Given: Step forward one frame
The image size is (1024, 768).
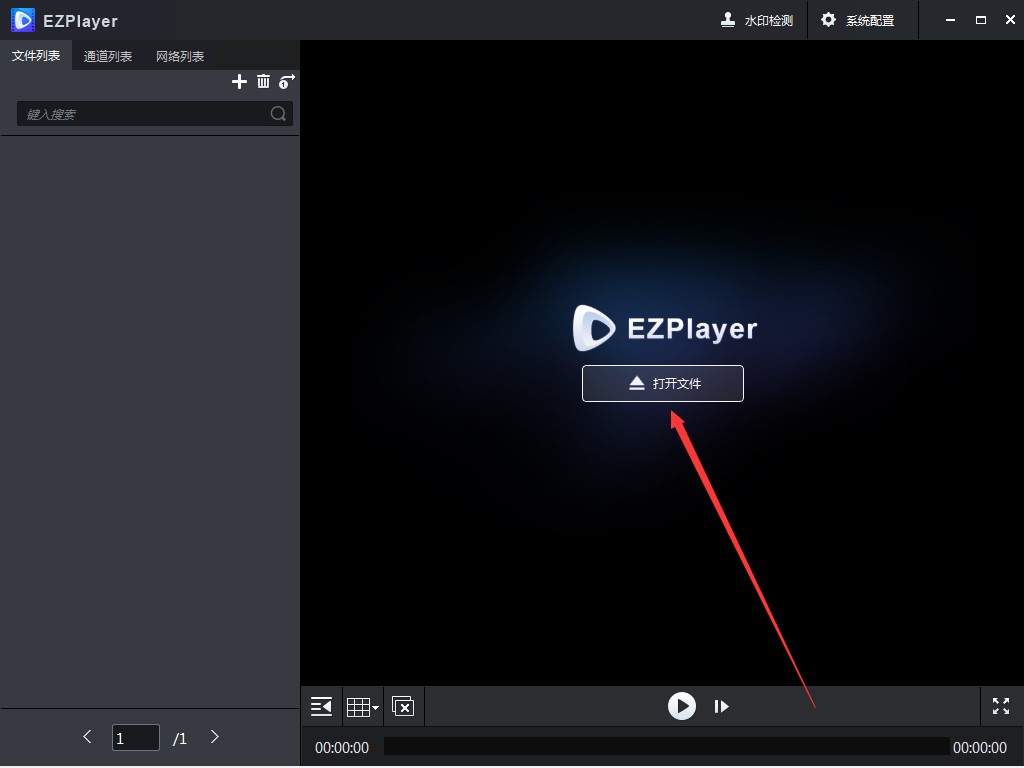Looking at the screenshot, I should tap(722, 706).
